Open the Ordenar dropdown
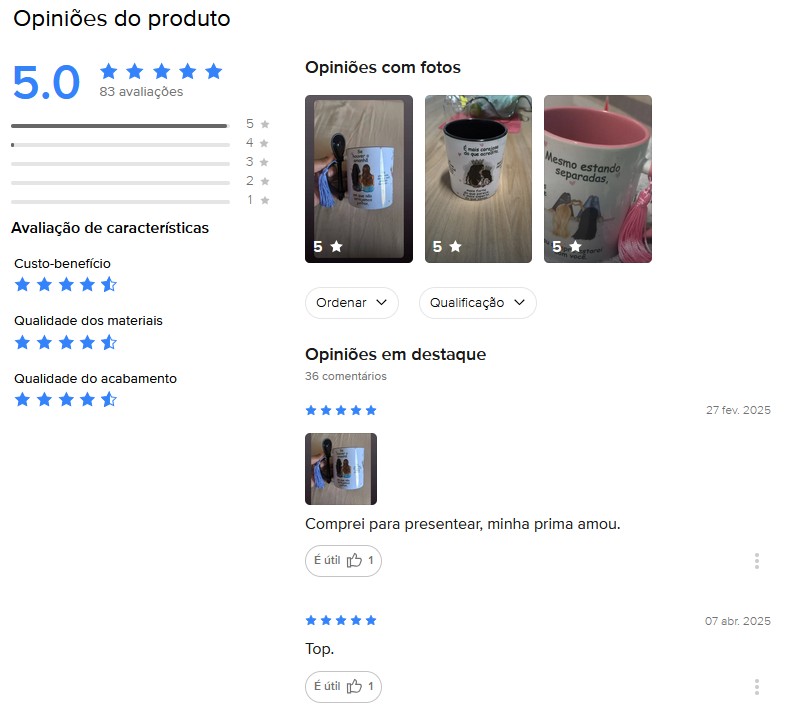788x716 pixels. click(x=352, y=303)
